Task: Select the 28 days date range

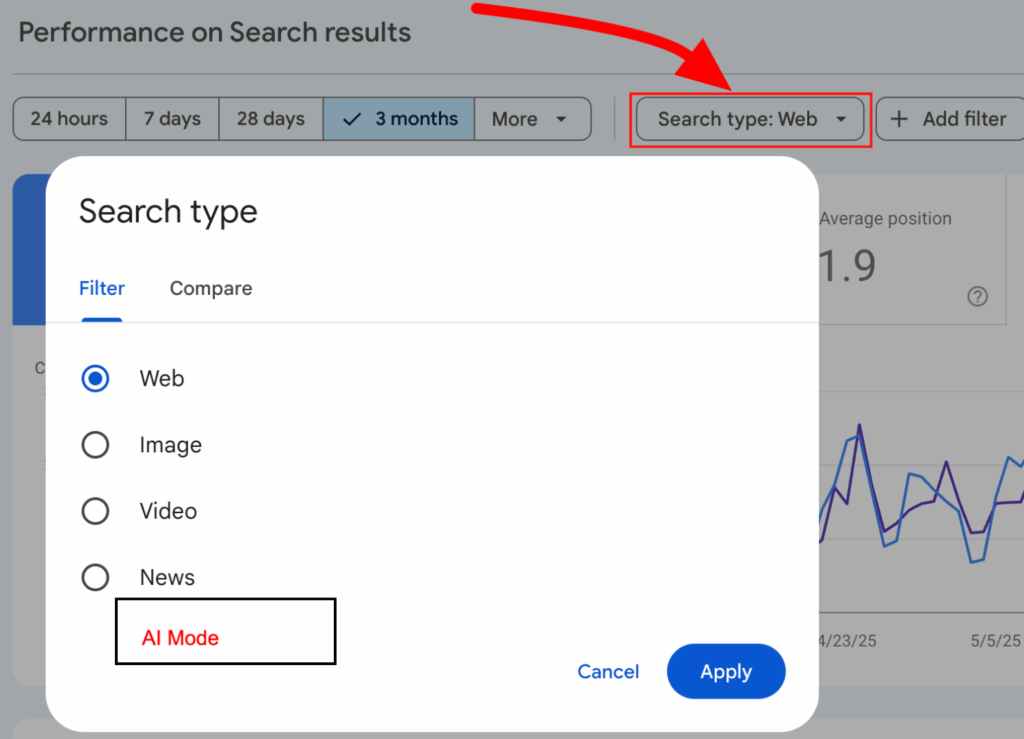Action: click(x=270, y=118)
